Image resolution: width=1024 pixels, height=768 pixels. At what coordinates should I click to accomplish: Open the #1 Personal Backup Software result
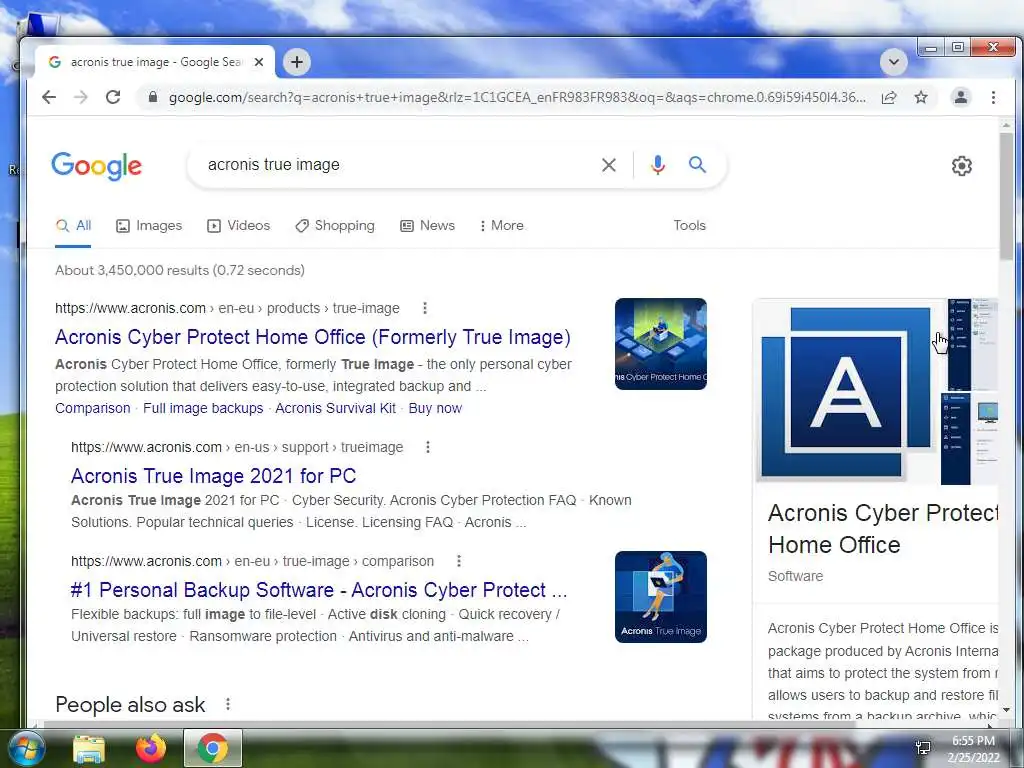click(319, 590)
